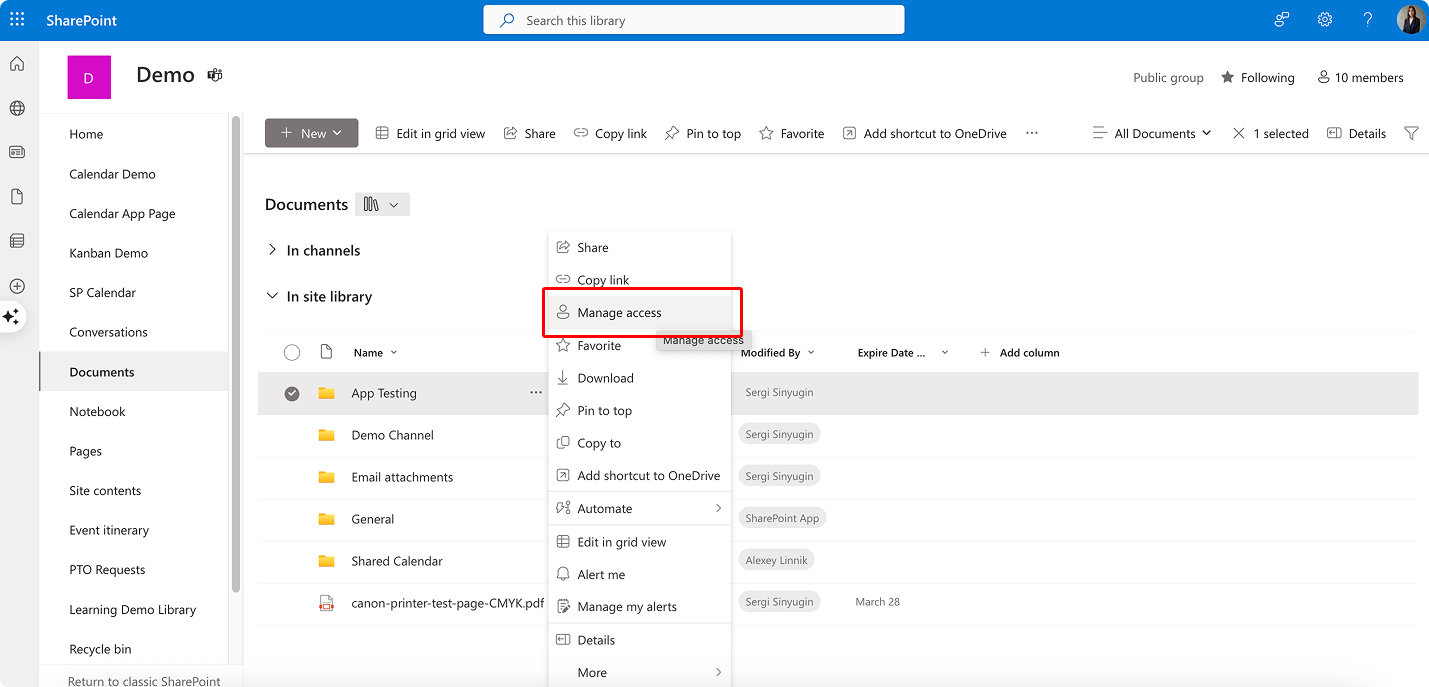Open the Microsoft 365 app launcher
Viewport: 1429px width, 687px height.
pyautogui.click(x=16, y=19)
